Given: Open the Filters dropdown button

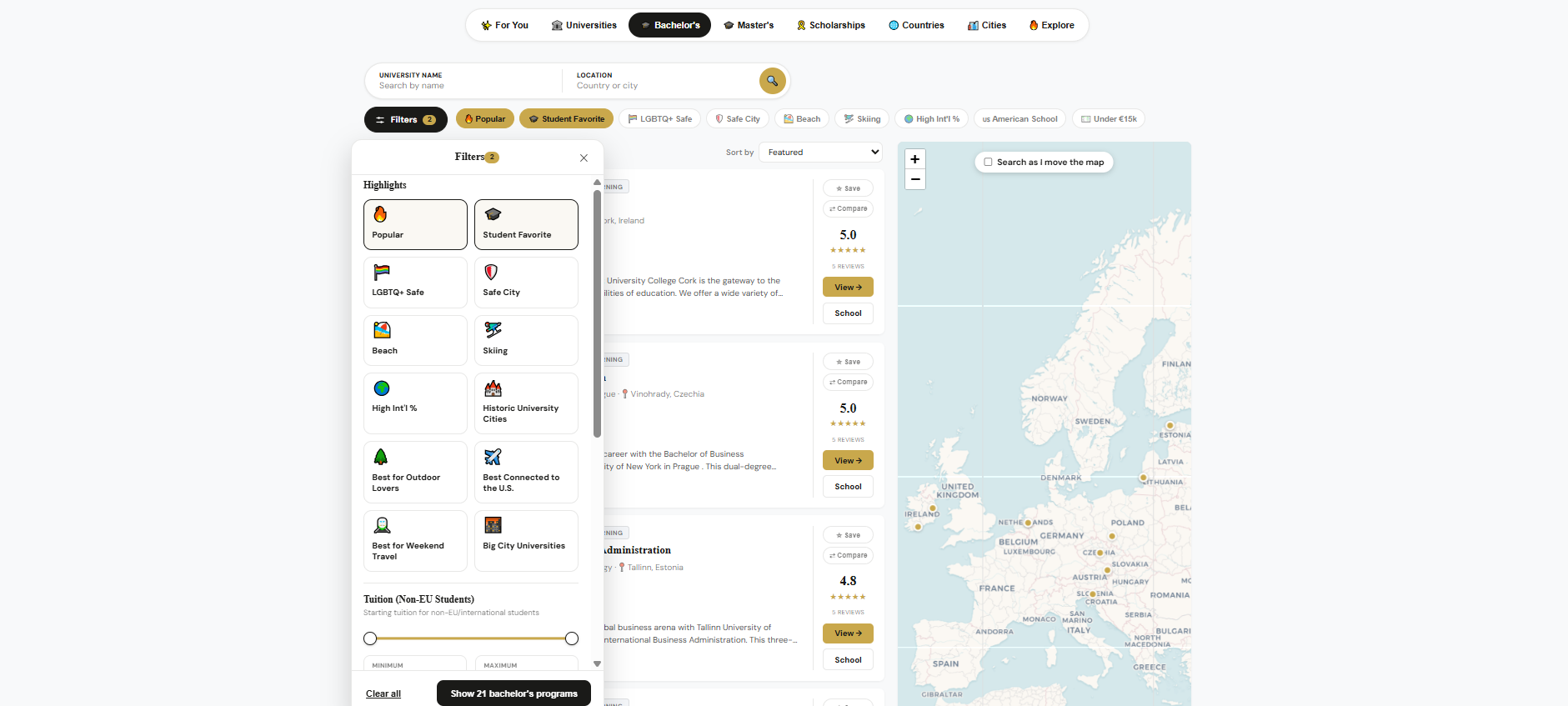Looking at the screenshot, I should coord(406,120).
